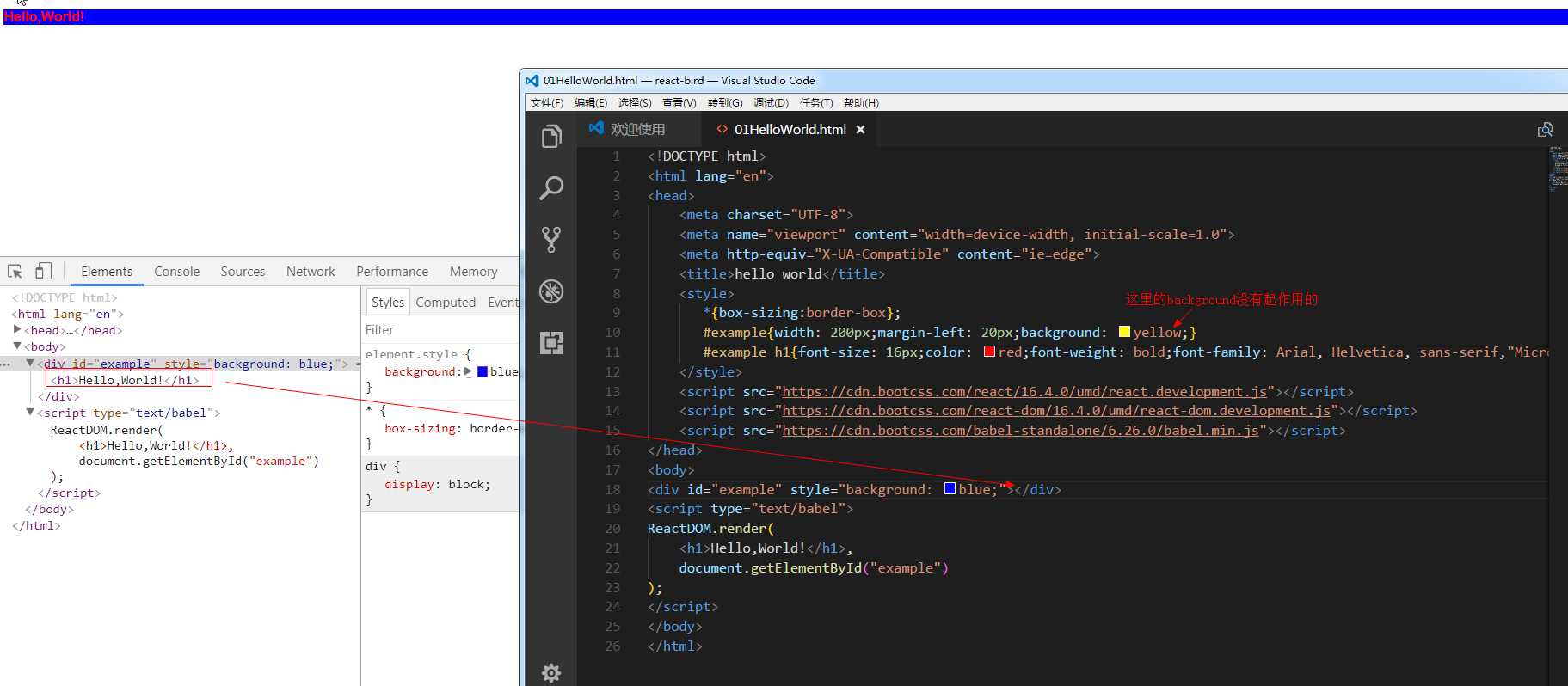
Task: Click the element.style rule header
Action: pos(418,354)
